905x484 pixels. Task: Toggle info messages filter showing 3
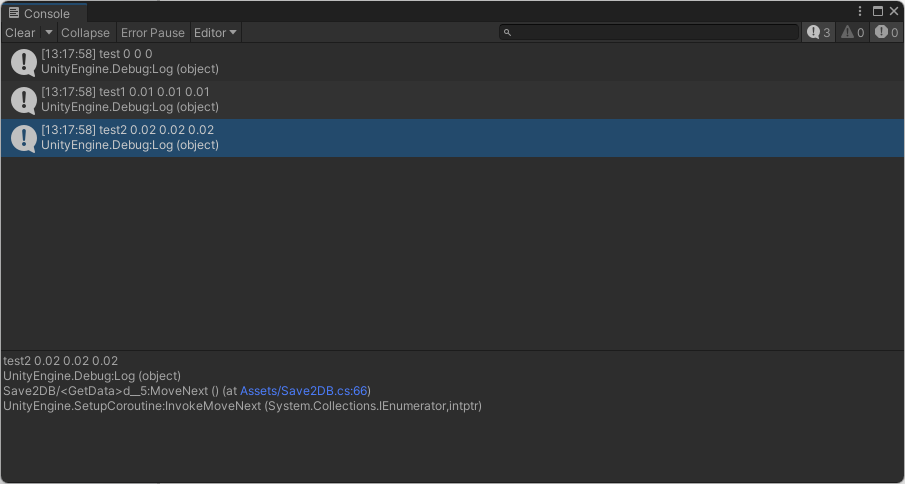[818, 33]
